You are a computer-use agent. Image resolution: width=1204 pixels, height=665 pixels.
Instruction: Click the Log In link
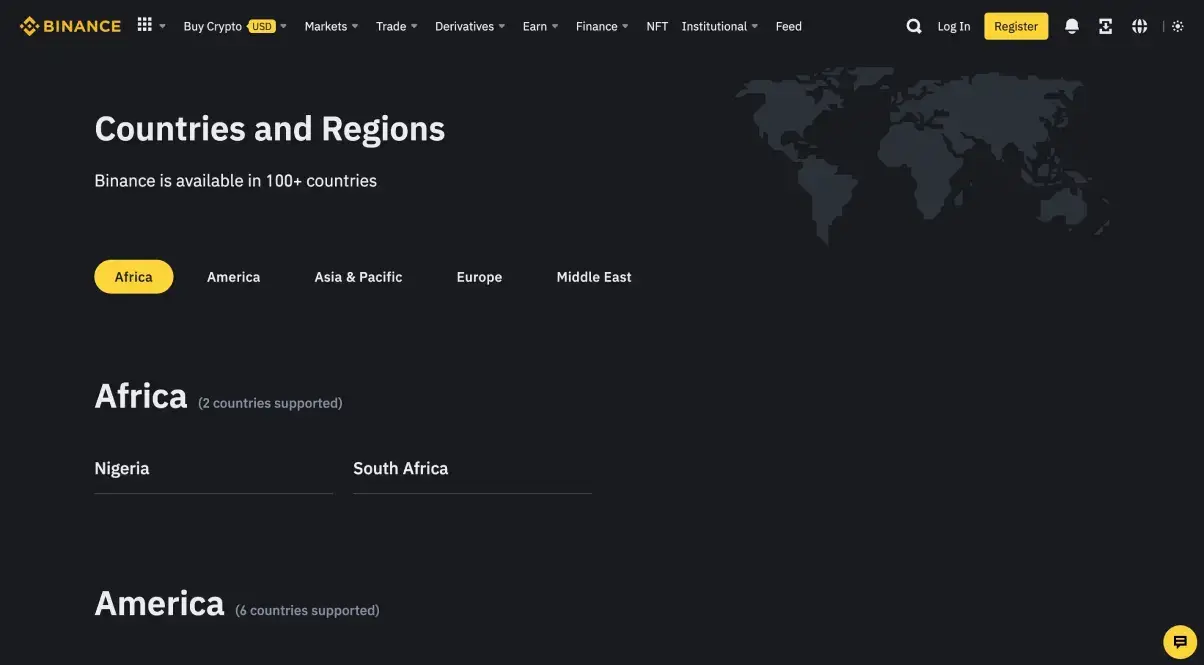pyautogui.click(x=954, y=27)
